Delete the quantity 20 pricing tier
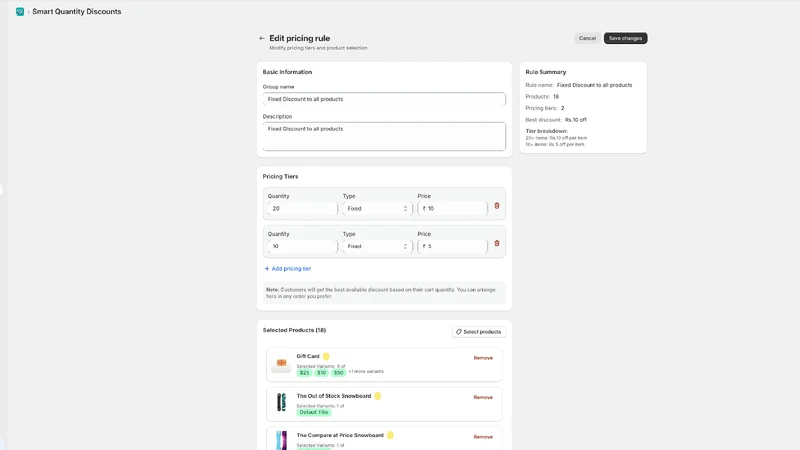 [x=496, y=206]
